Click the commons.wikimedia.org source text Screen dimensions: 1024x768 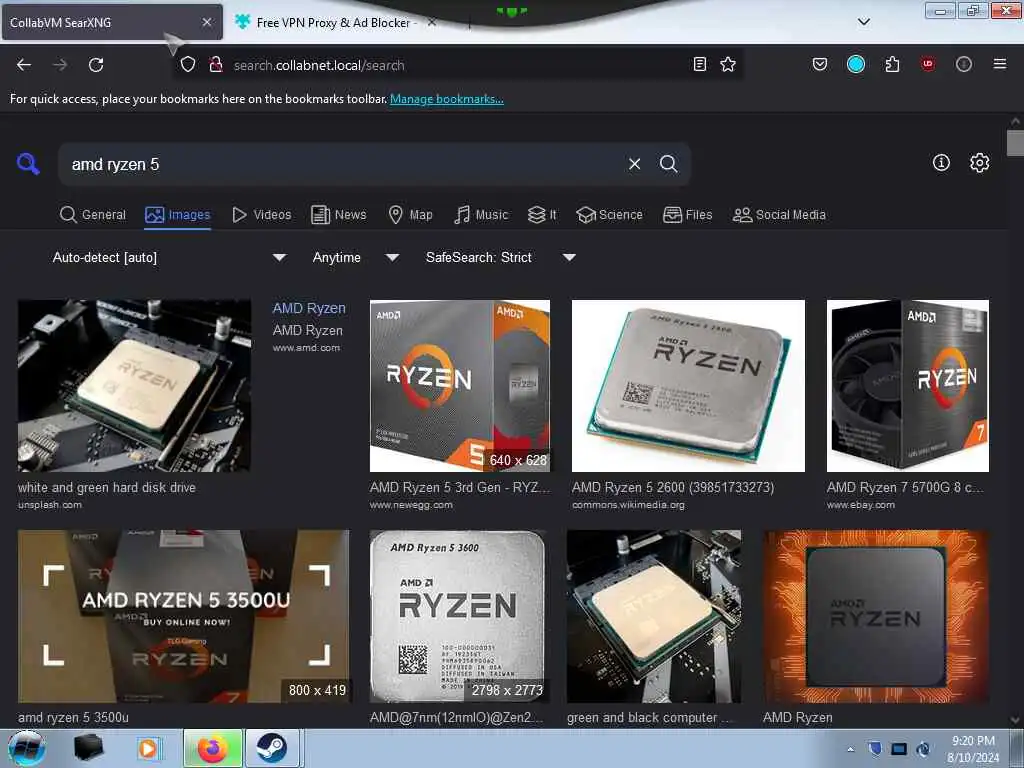pos(628,505)
